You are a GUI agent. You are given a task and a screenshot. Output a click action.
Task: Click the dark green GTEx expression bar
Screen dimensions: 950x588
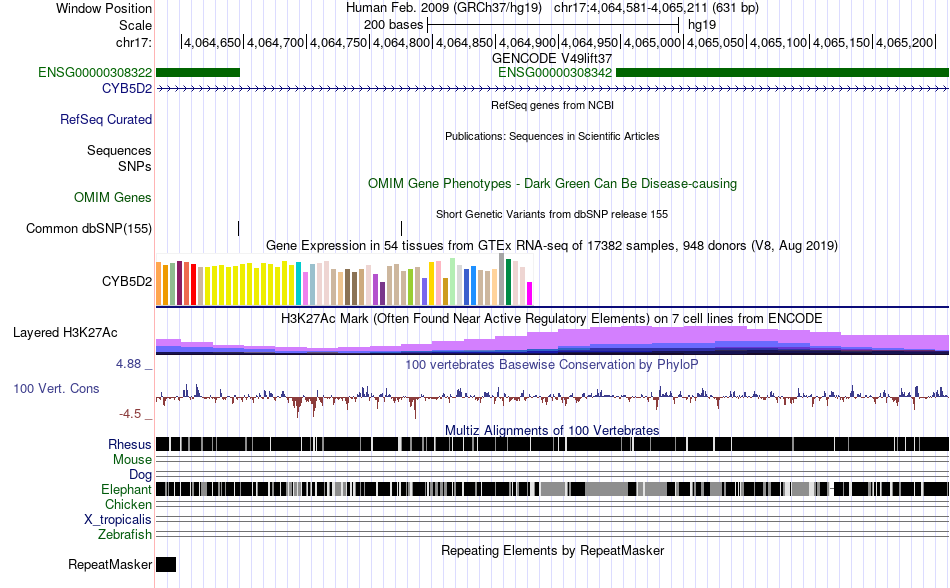(509, 282)
